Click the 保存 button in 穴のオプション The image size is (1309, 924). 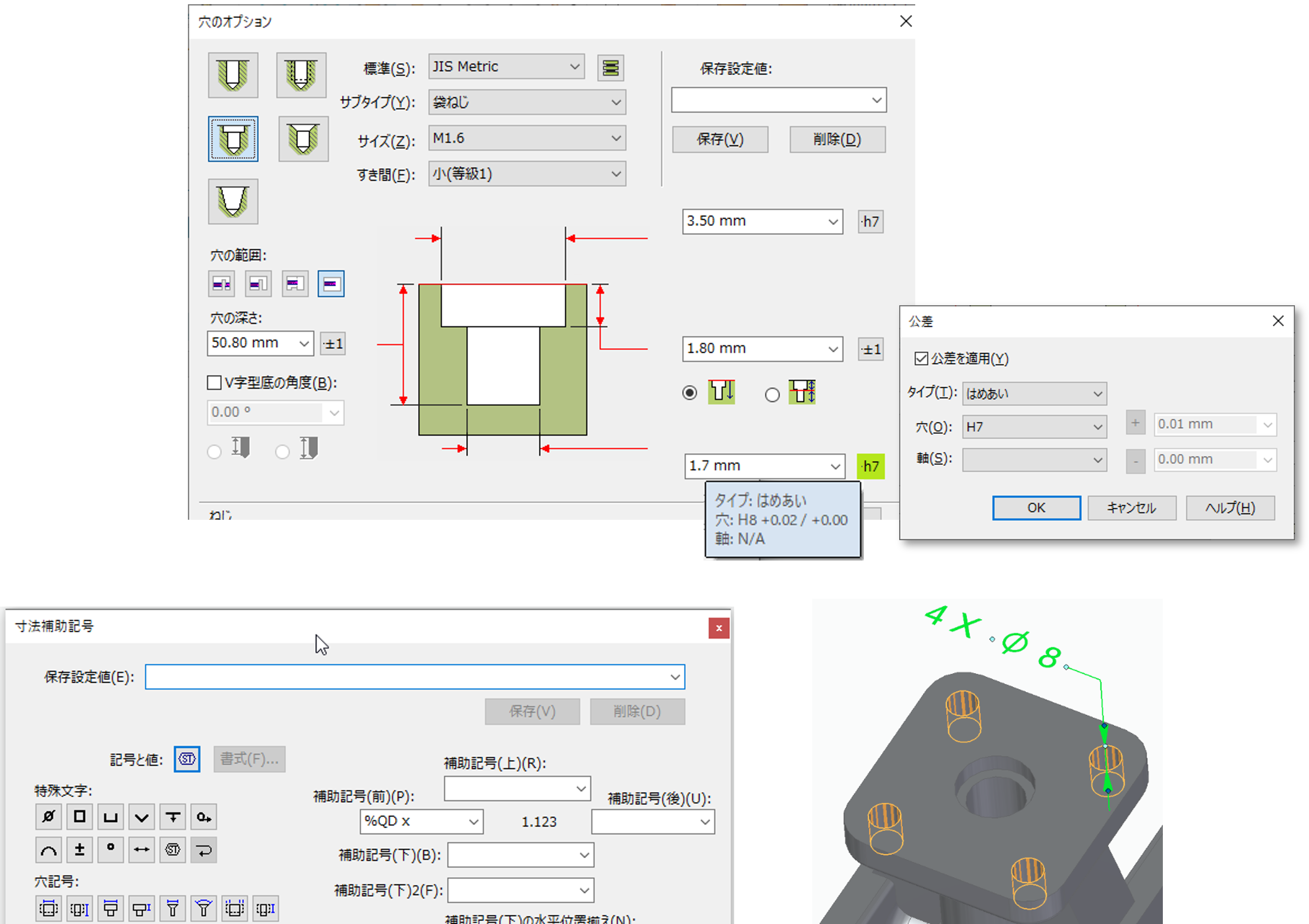click(x=720, y=140)
